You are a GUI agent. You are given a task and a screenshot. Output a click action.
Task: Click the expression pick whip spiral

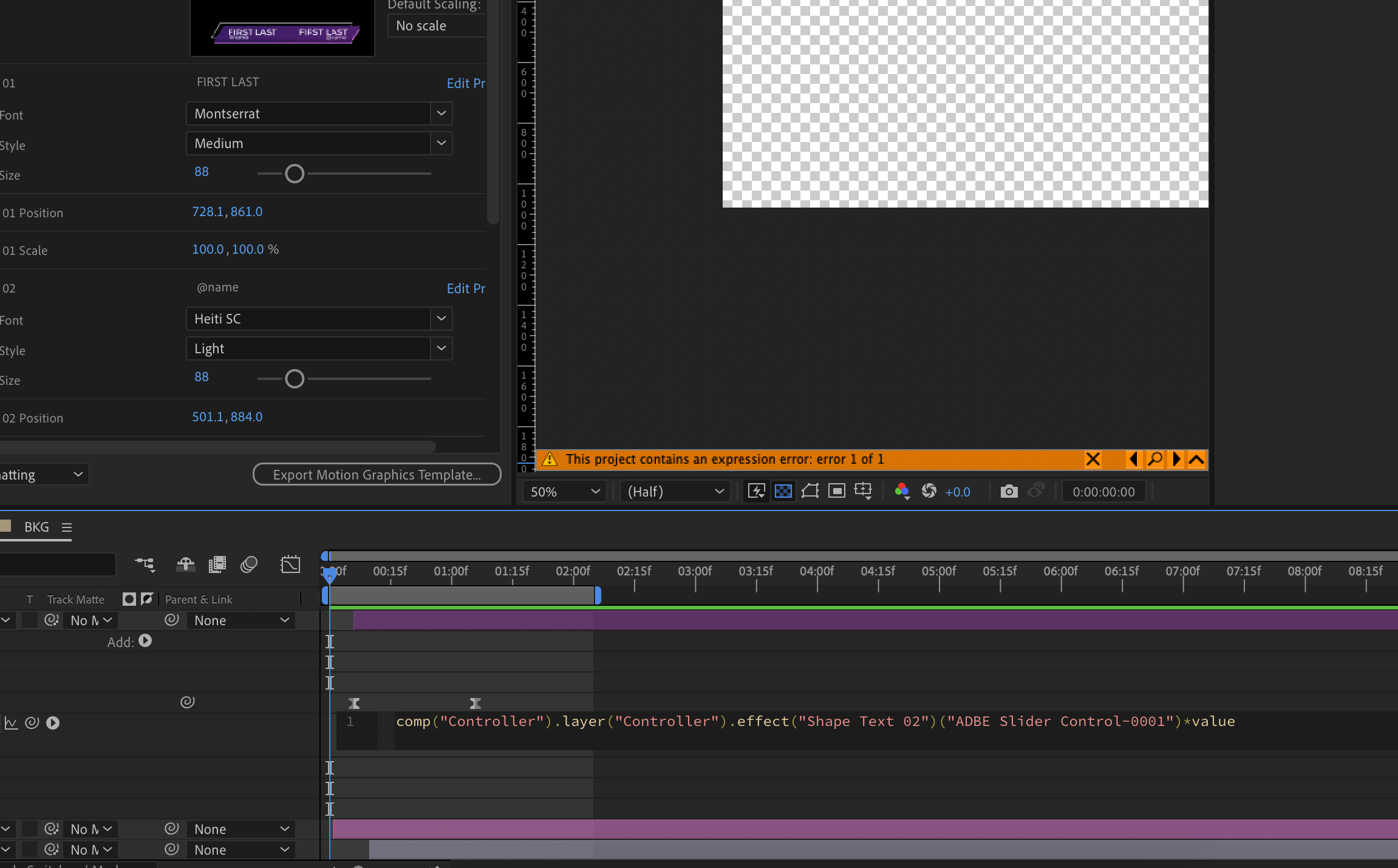32,722
